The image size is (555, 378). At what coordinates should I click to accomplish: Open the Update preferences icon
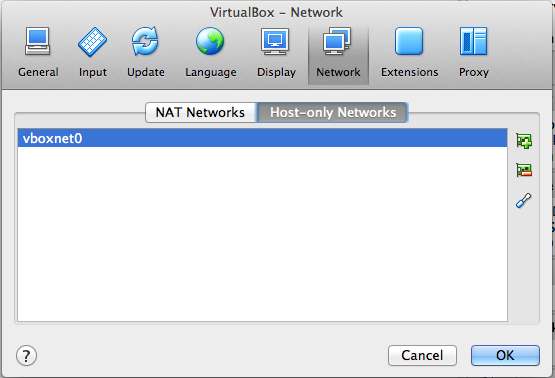point(145,41)
